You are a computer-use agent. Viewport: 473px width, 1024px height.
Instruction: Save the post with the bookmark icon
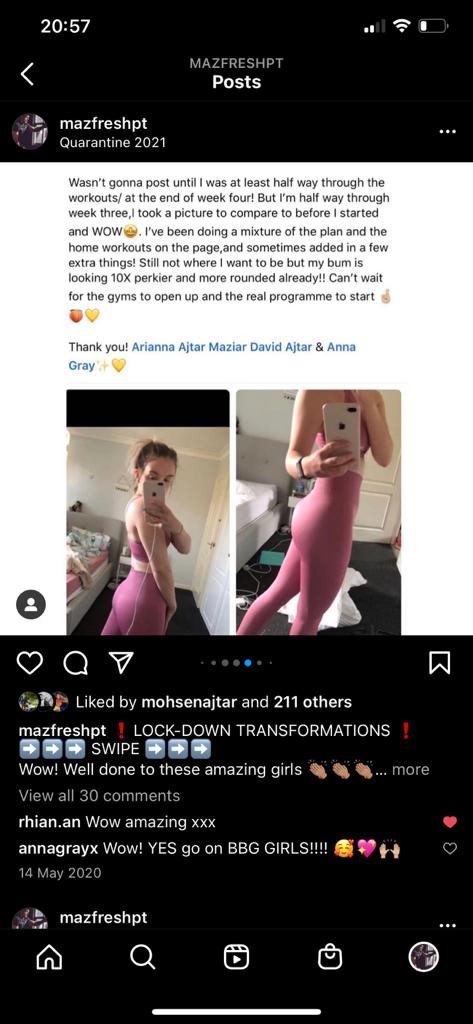pos(440,663)
